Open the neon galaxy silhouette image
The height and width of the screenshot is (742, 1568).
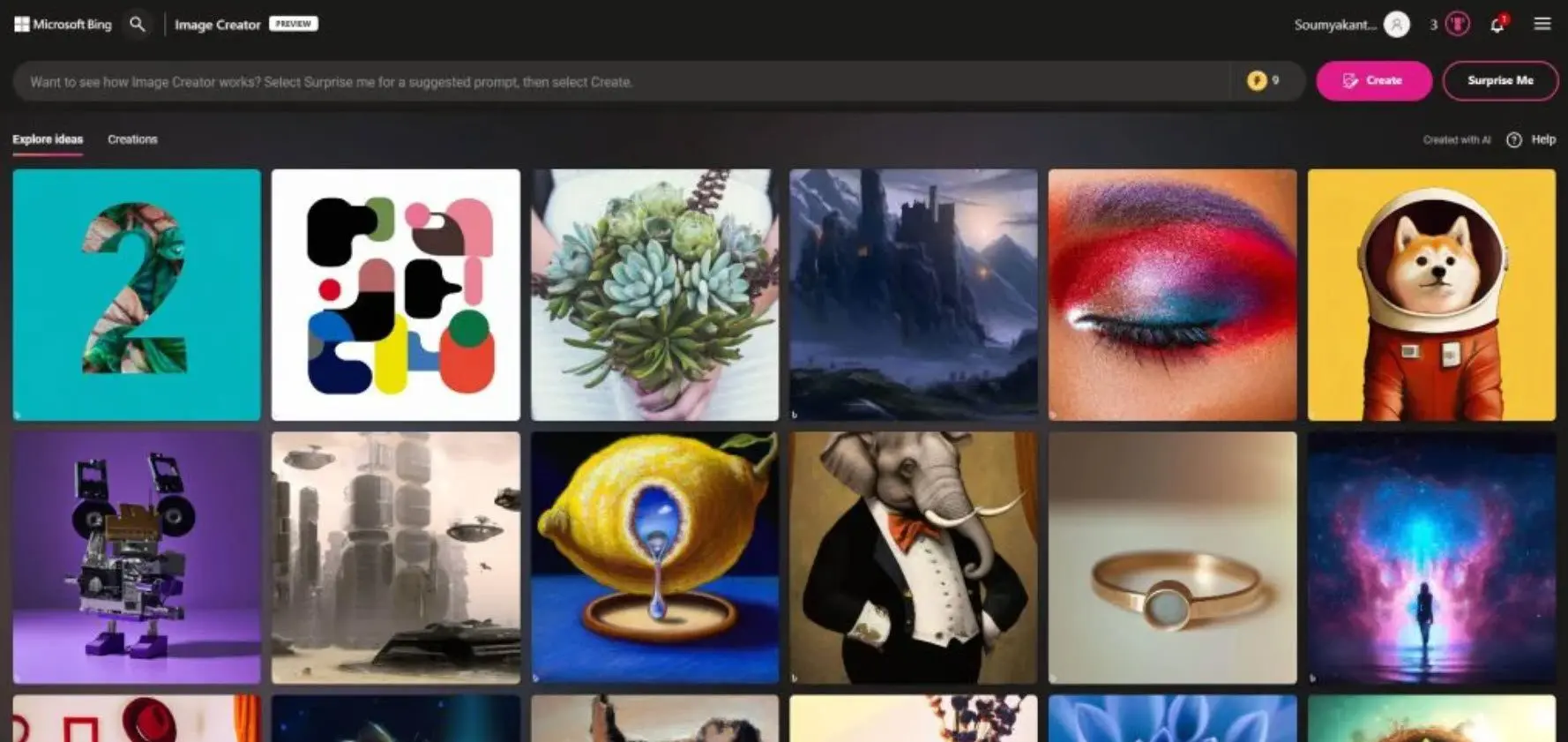pyautogui.click(x=1431, y=558)
